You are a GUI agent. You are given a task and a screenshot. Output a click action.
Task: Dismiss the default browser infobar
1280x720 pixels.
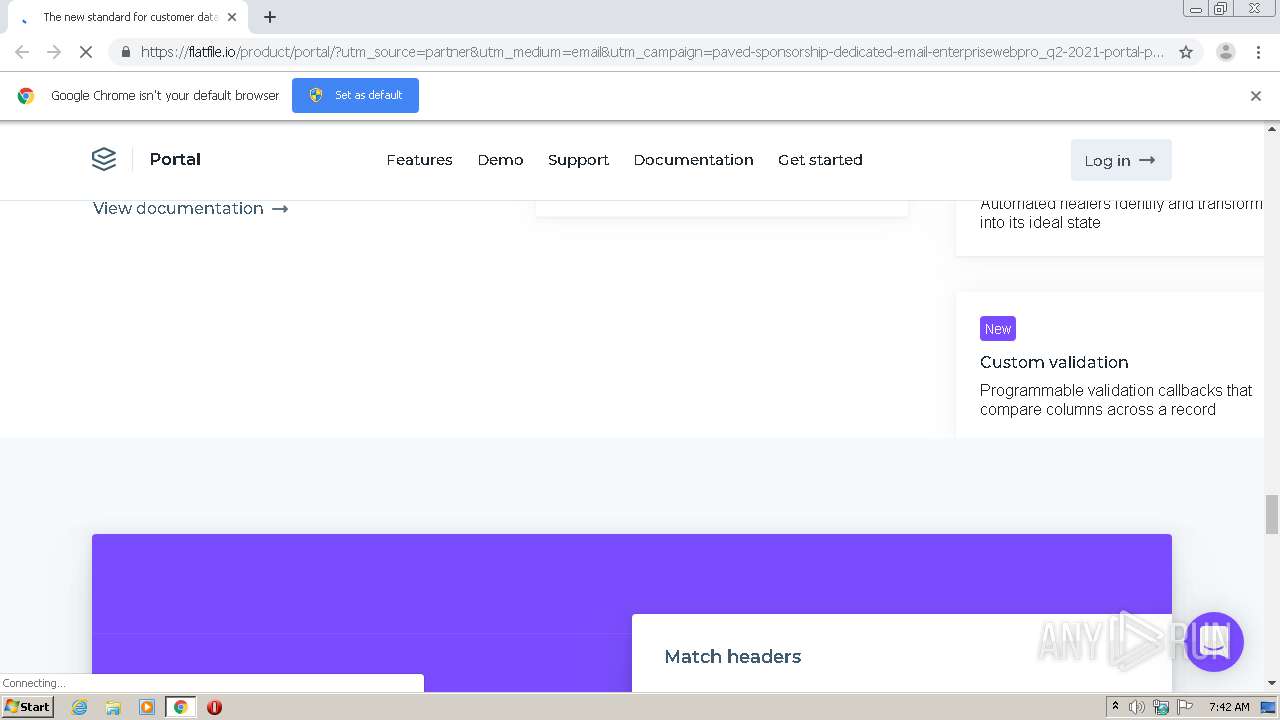[x=1256, y=96]
